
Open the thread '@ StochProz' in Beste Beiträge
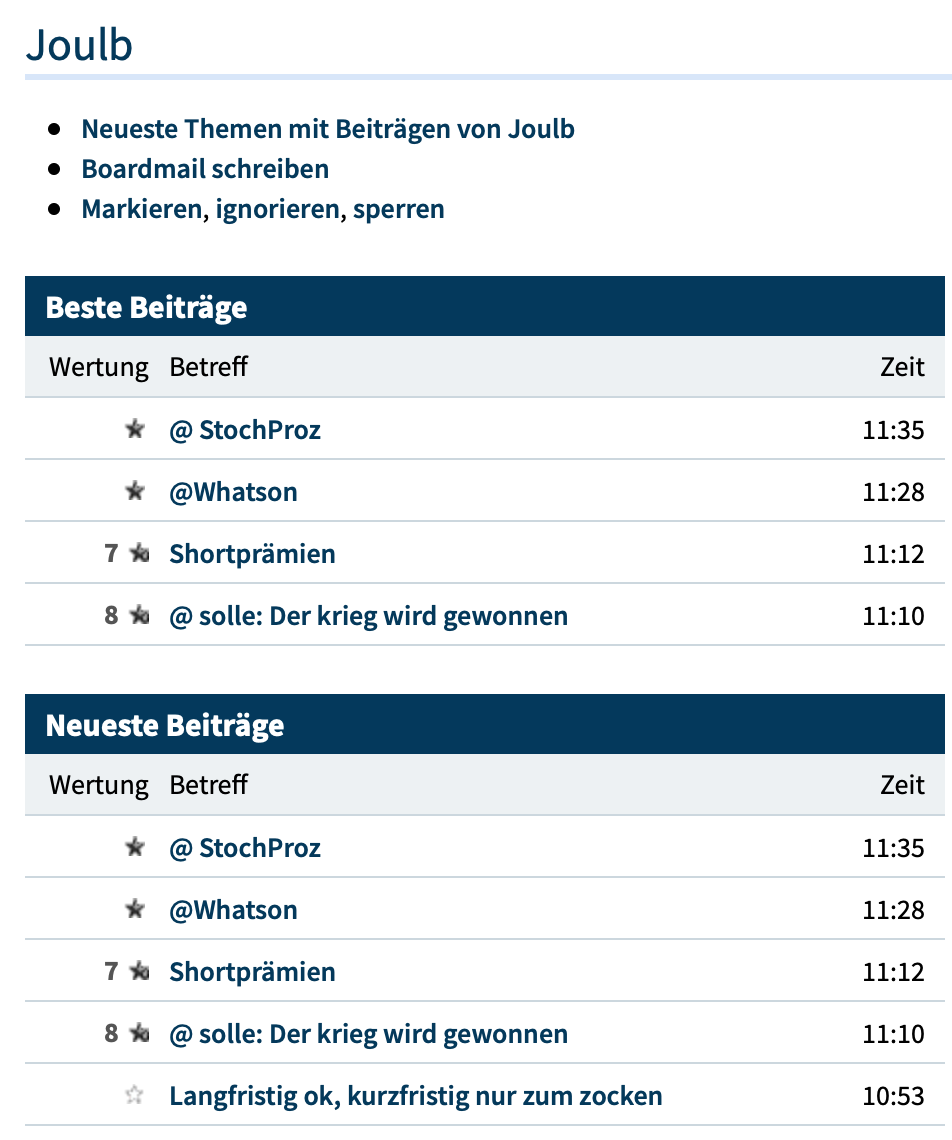(244, 429)
